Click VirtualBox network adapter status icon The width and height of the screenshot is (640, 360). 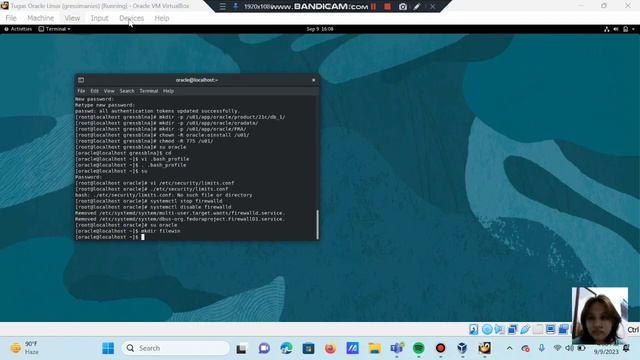click(x=512, y=329)
